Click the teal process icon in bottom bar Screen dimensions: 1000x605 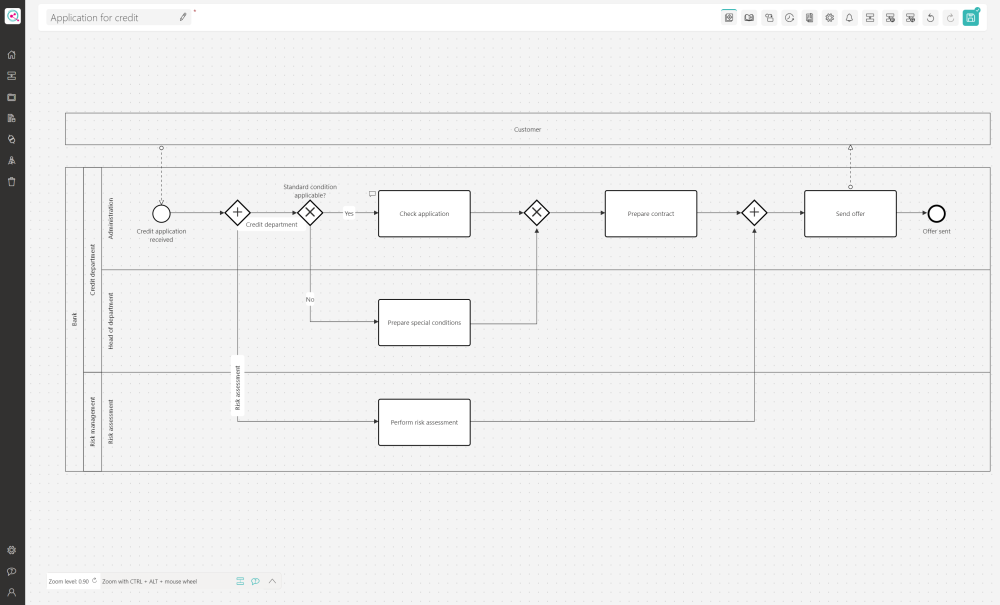(240, 581)
